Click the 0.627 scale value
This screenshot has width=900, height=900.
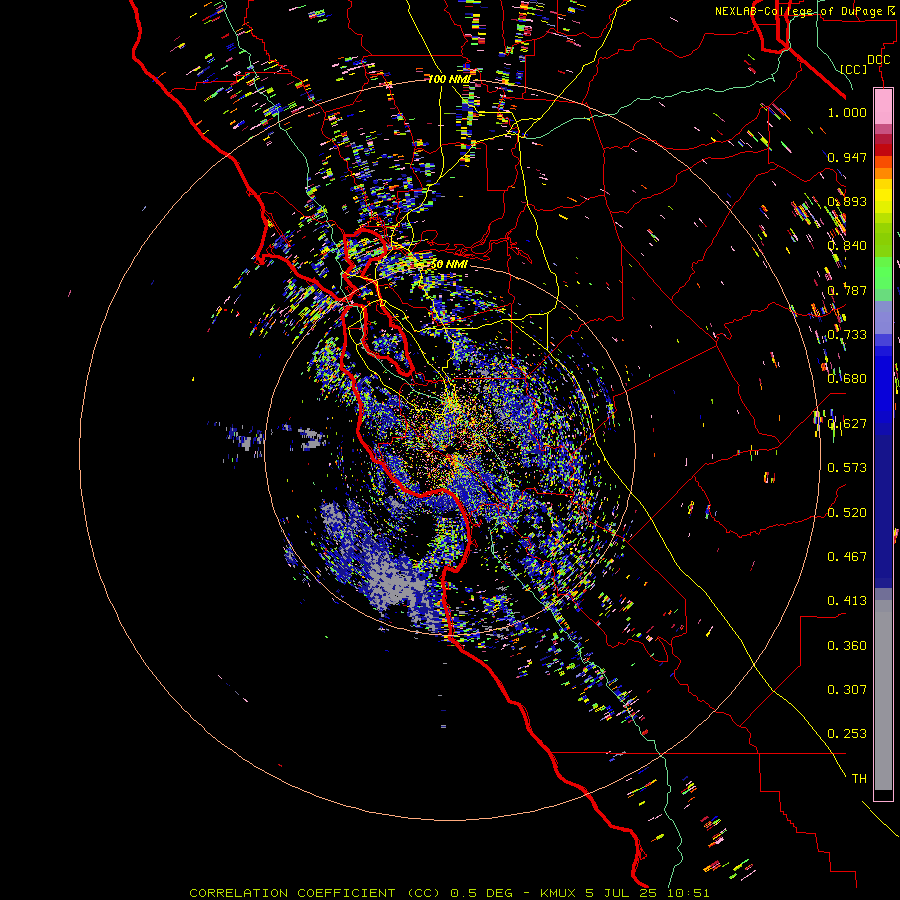pyautogui.click(x=847, y=424)
